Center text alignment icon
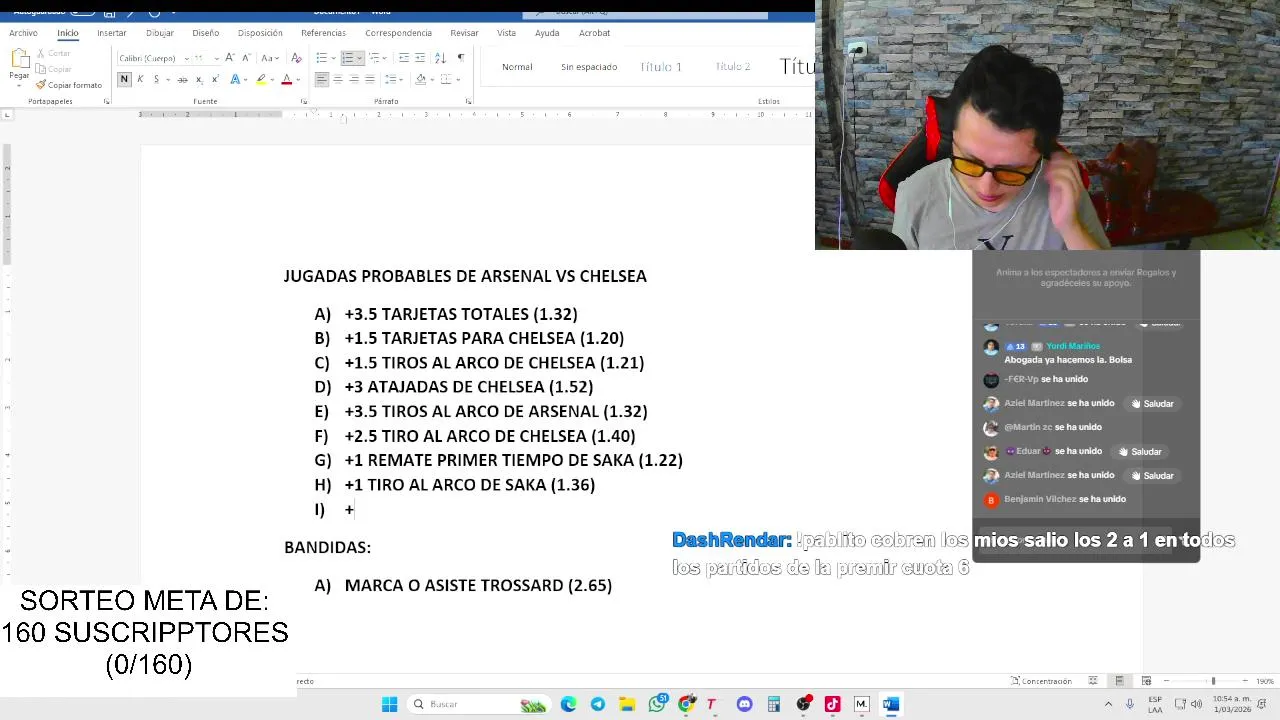 [338, 79]
